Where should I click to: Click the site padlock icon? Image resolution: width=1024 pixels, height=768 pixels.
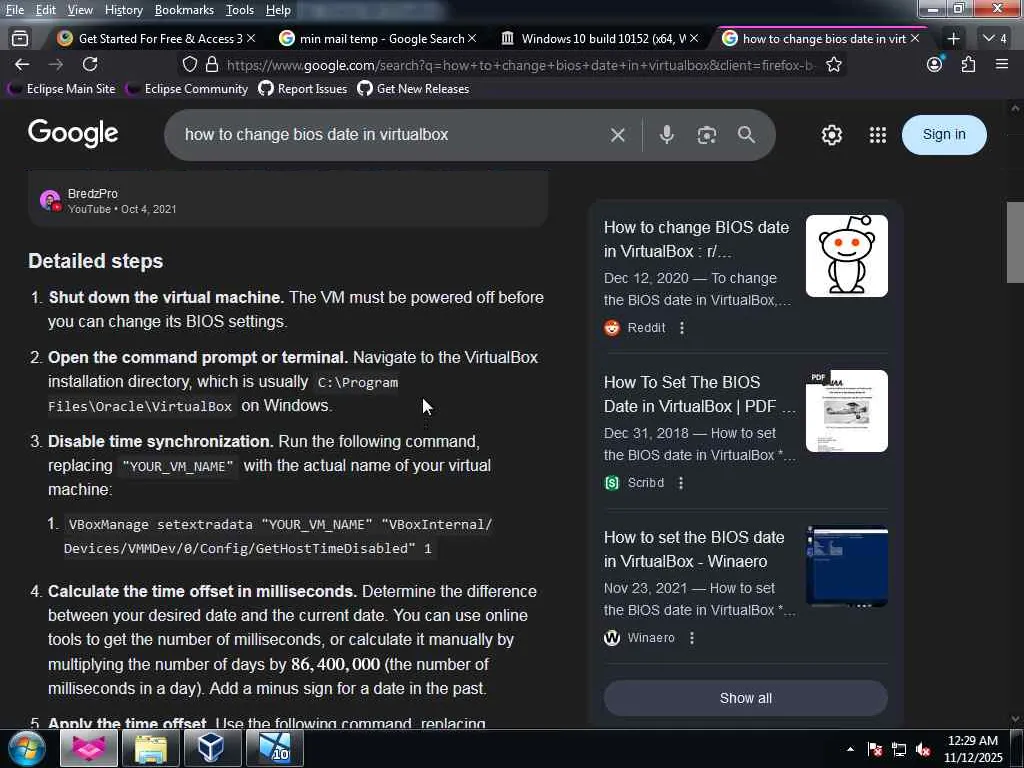tap(212, 64)
